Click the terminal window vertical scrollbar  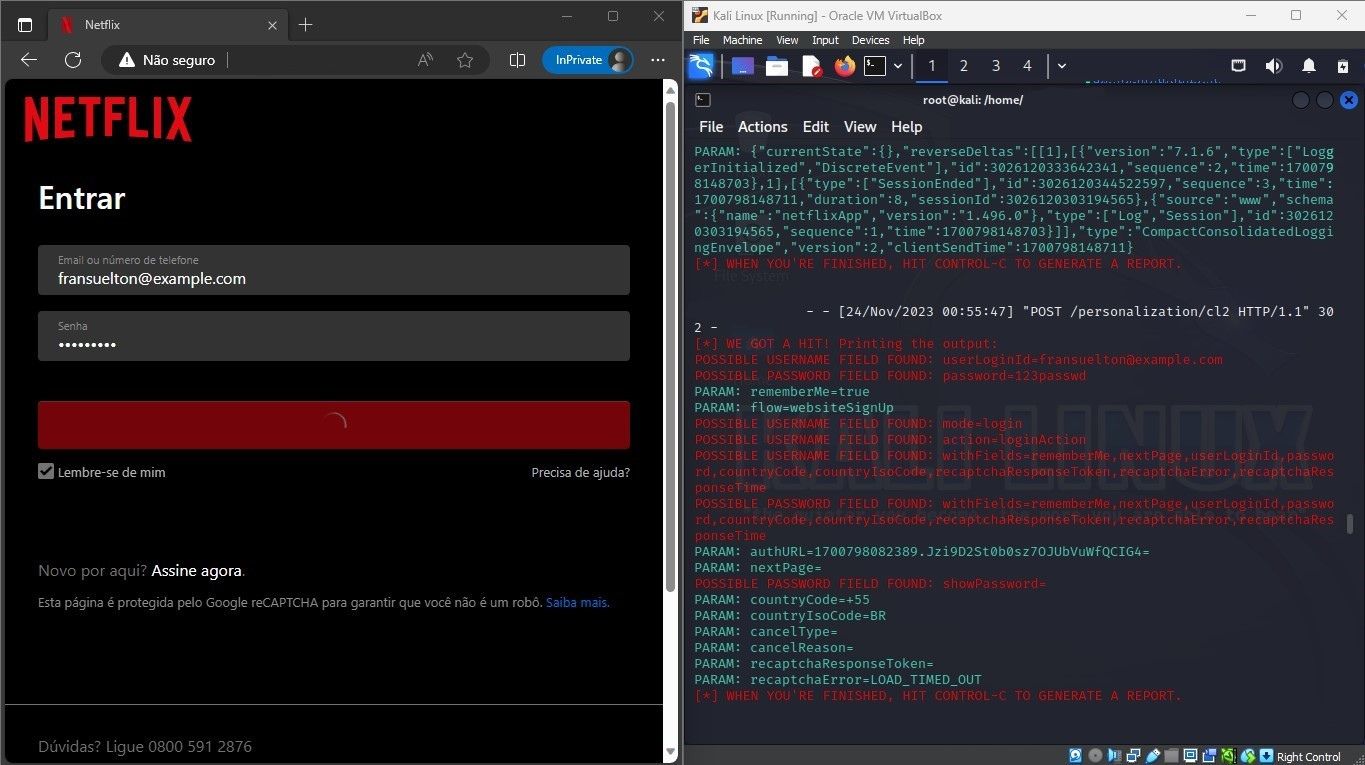click(x=1350, y=524)
